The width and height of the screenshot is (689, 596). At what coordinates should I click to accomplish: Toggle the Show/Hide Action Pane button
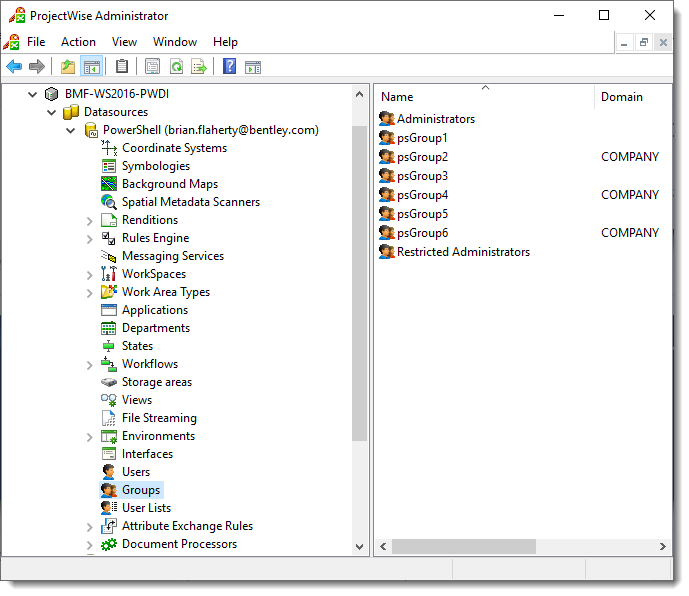pyautogui.click(x=253, y=67)
